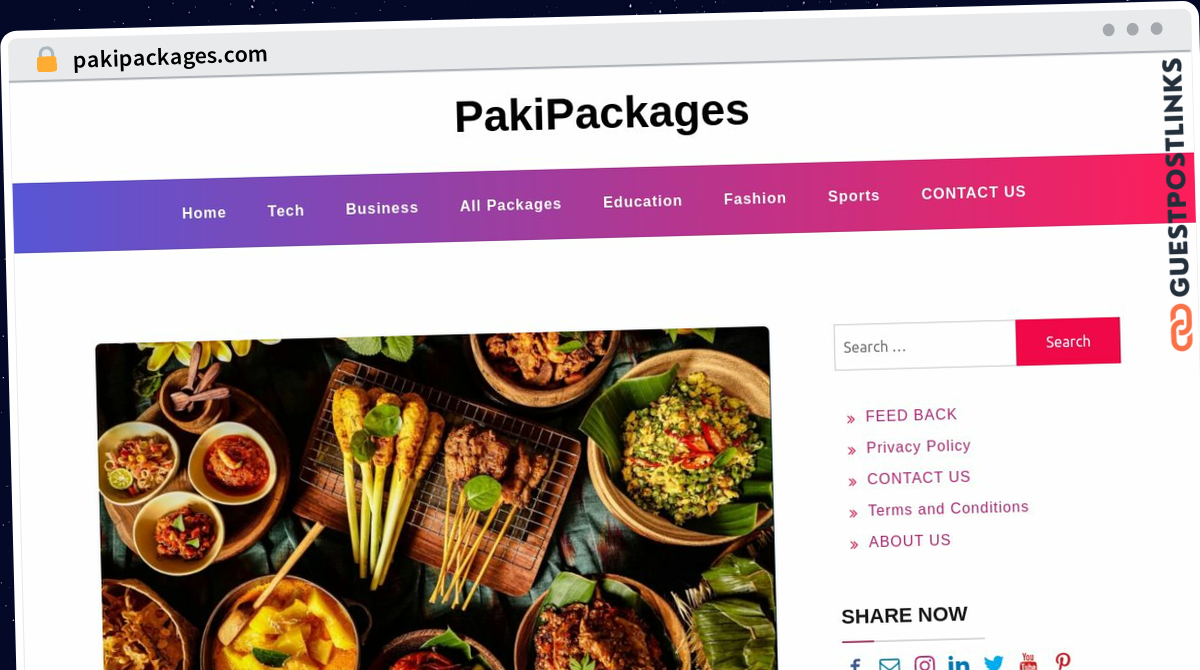Click the food platter featured image

(436, 500)
